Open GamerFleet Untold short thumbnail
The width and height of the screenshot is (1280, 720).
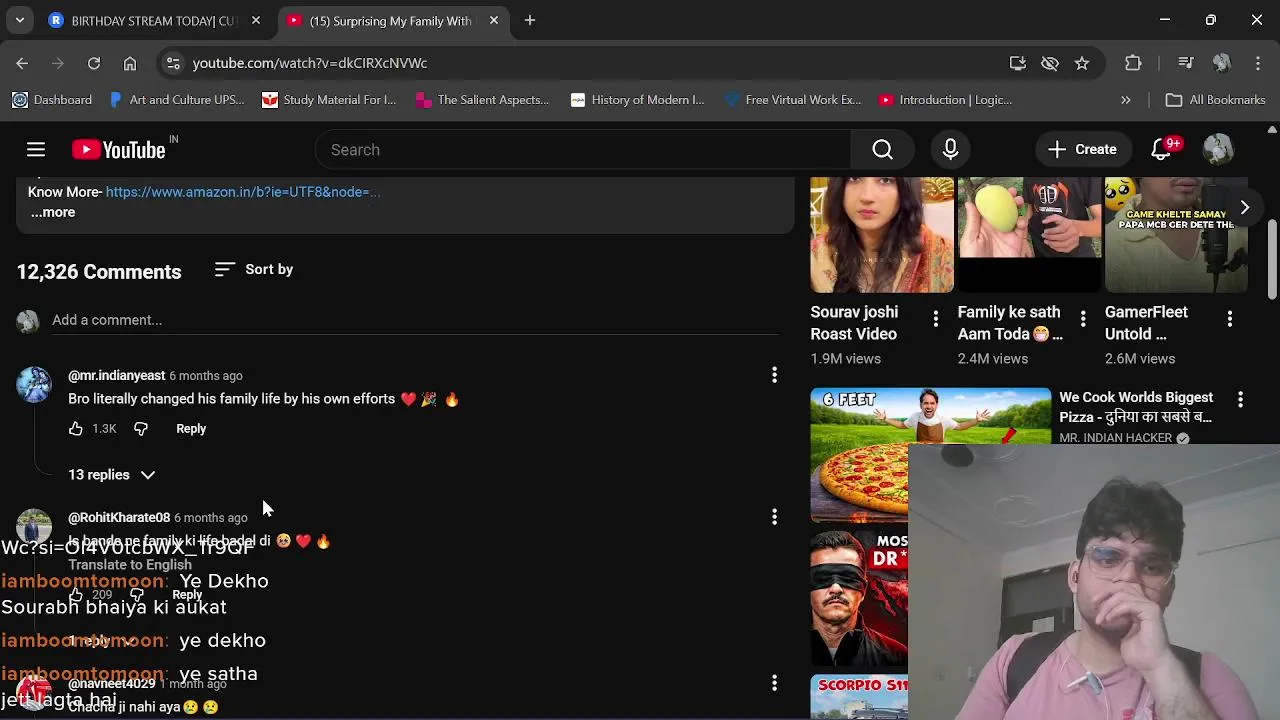pos(1176,235)
